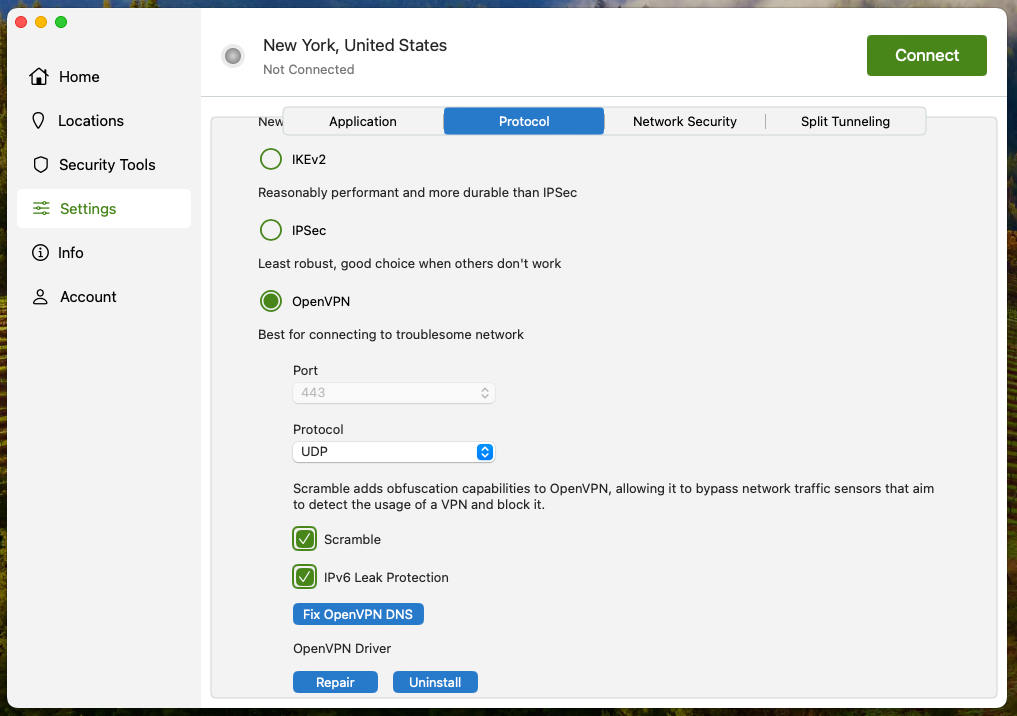This screenshot has height=716, width=1017.
Task: Open the Account label in the sidebar
Action: pos(88,296)
